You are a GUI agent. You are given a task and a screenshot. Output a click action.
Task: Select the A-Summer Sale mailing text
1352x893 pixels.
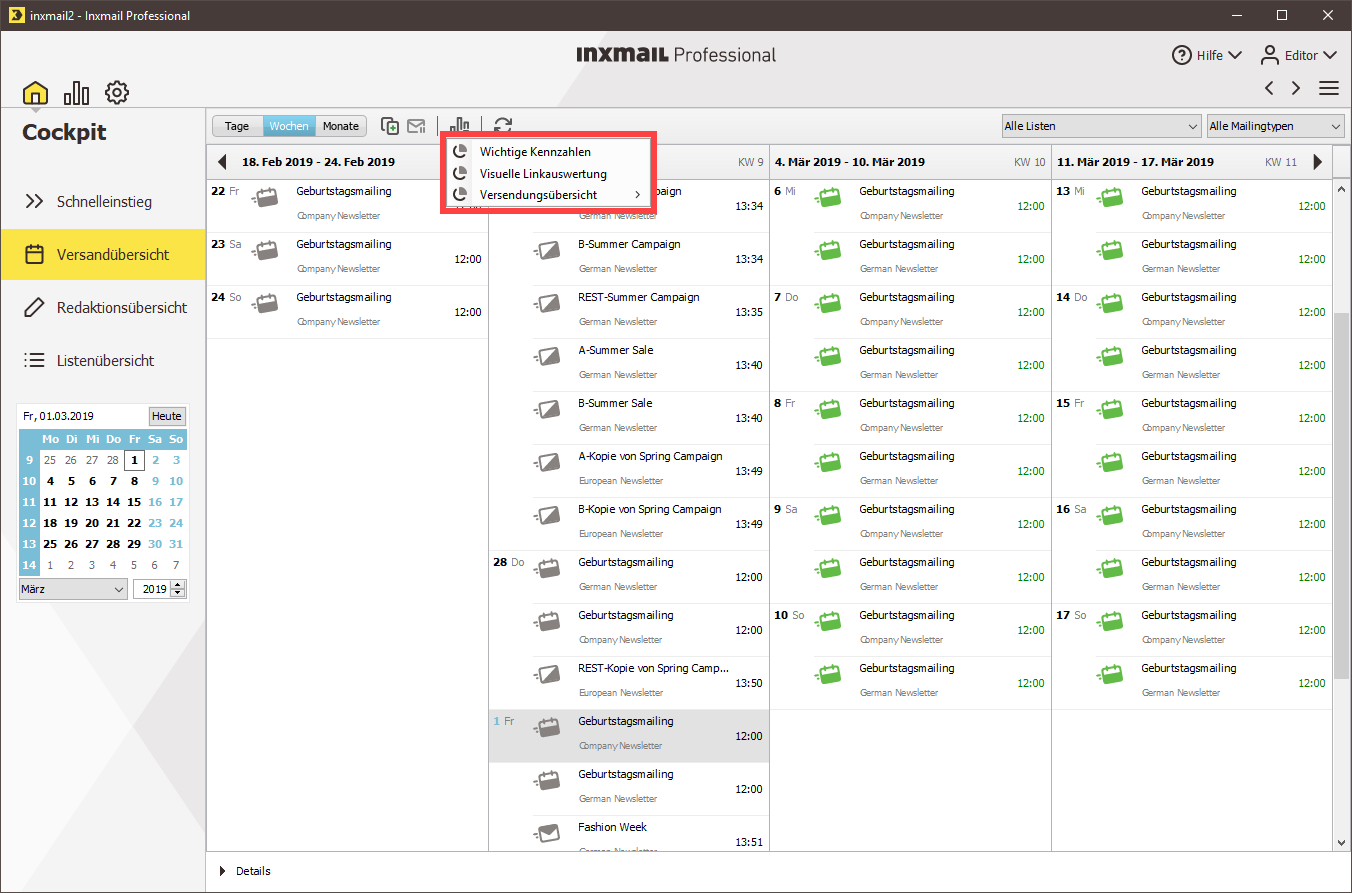pos(615,350)
